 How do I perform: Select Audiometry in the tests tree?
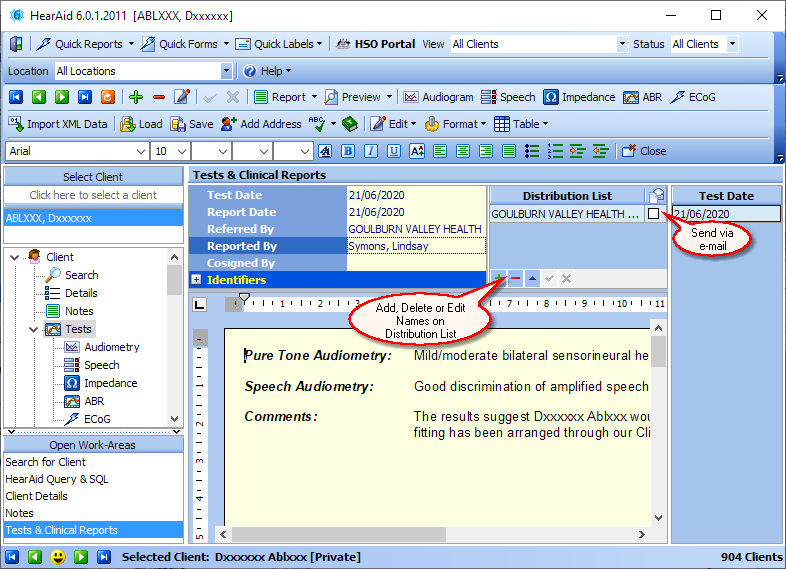point(112,347)
